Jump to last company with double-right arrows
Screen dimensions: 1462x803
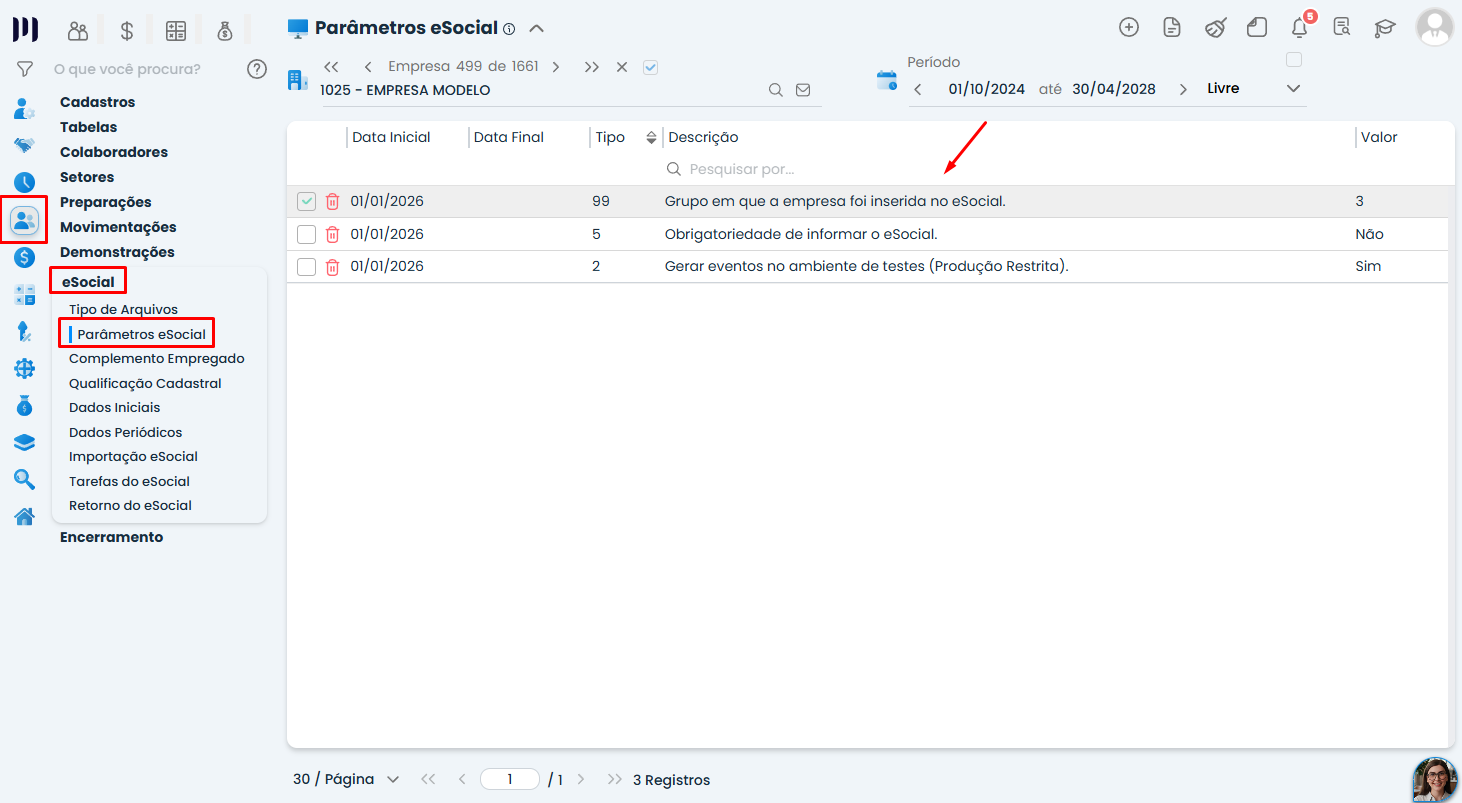[592, 67]
